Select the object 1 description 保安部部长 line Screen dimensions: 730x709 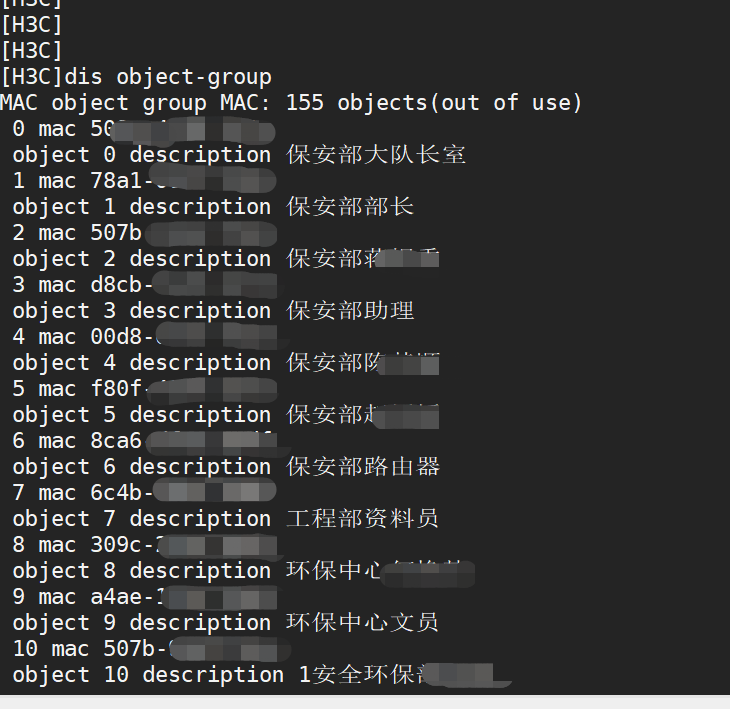coord(212,207)
